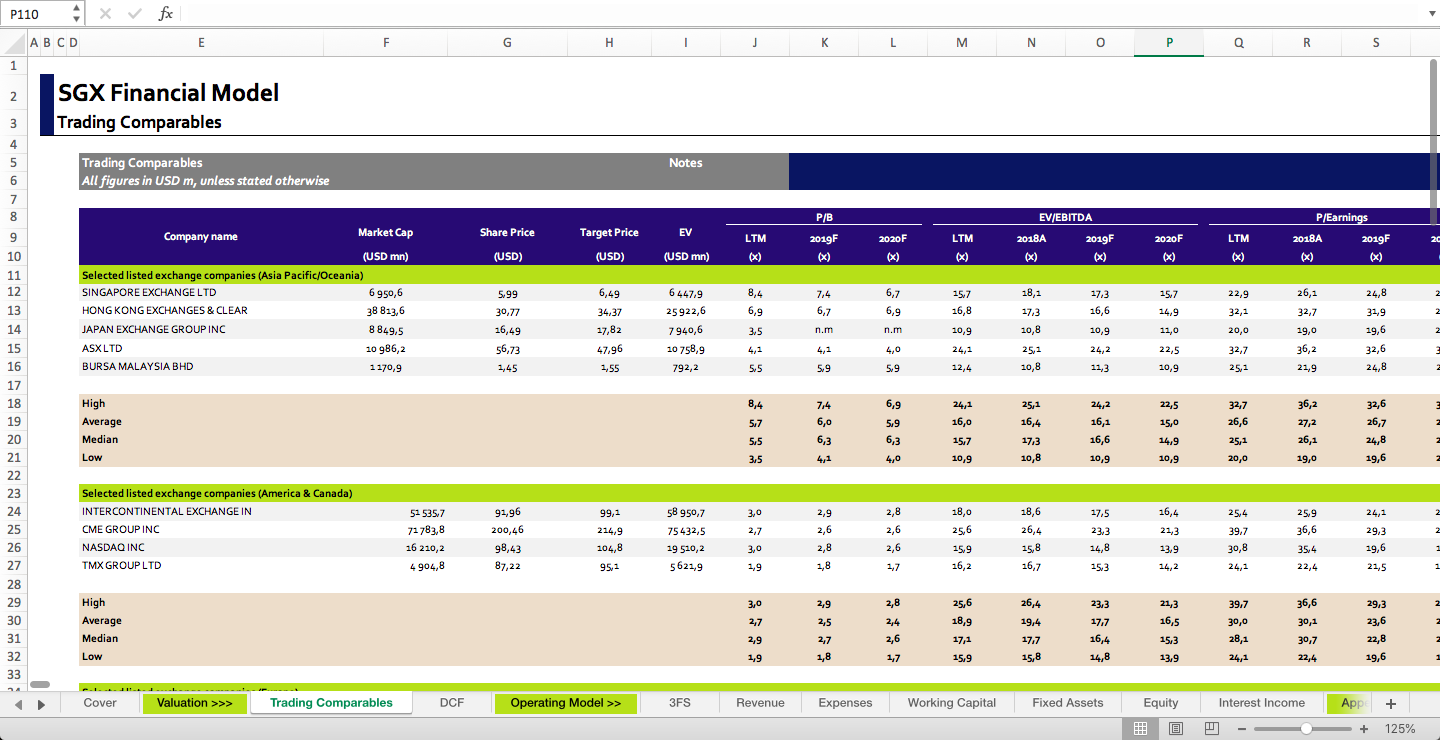Select NASDAQ INC cell
The image size is (1440, 740).
click(x=201, y=547)
